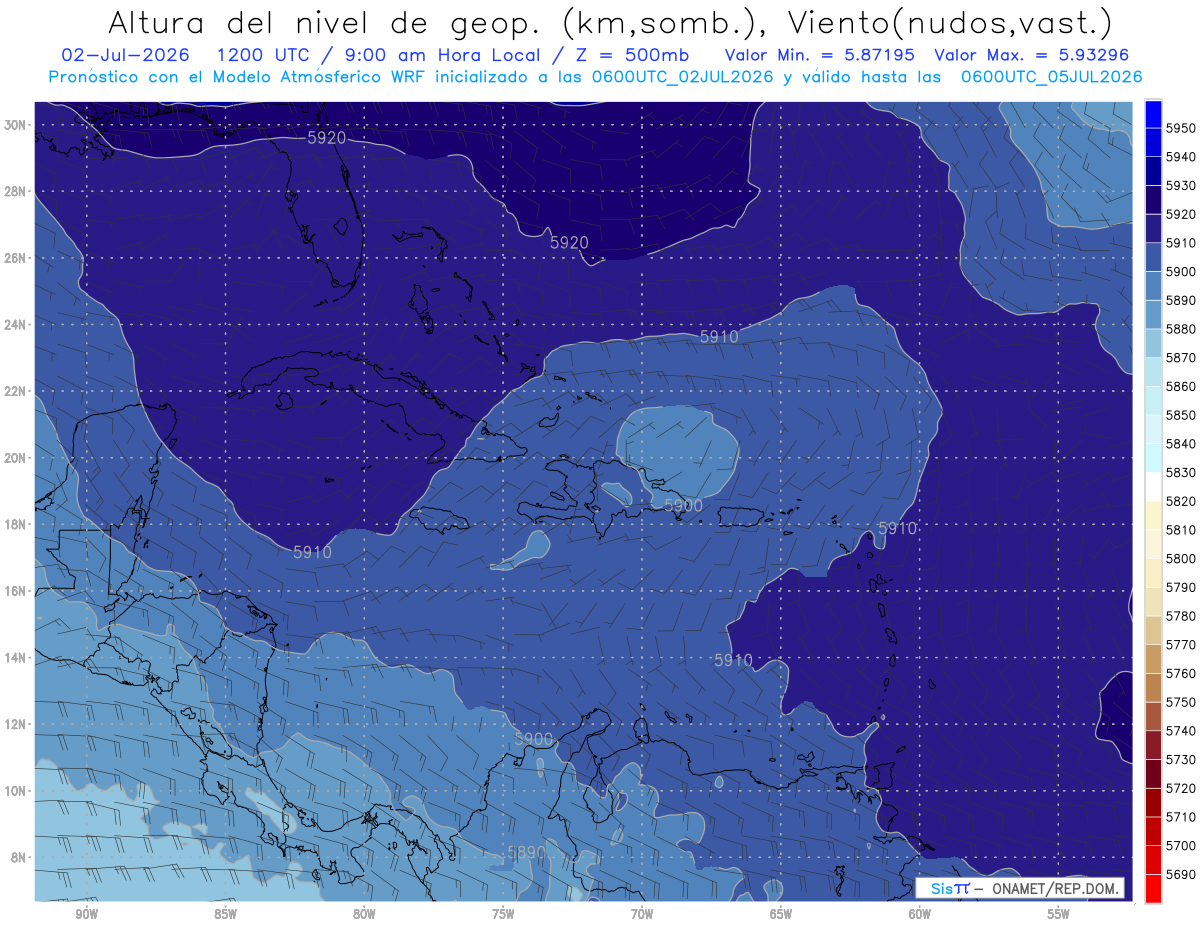Click the '16N' latitude label
The height and width of the screenshot is (927, 1200).
(x=15, y=591)
